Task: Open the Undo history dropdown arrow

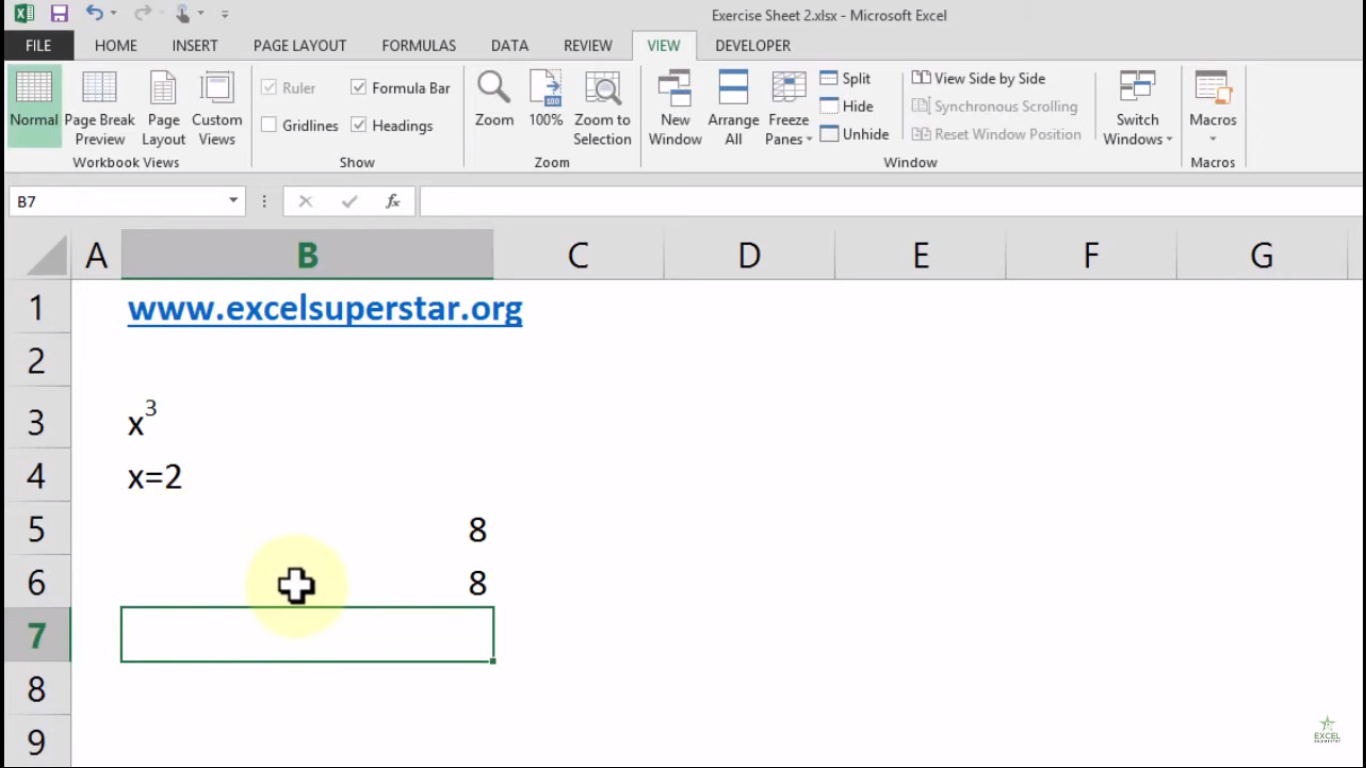Action: point(113,14)
